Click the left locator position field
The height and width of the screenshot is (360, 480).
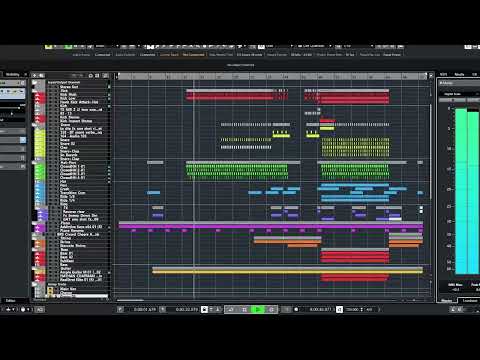pyautogui.click(x=145, y=309)
